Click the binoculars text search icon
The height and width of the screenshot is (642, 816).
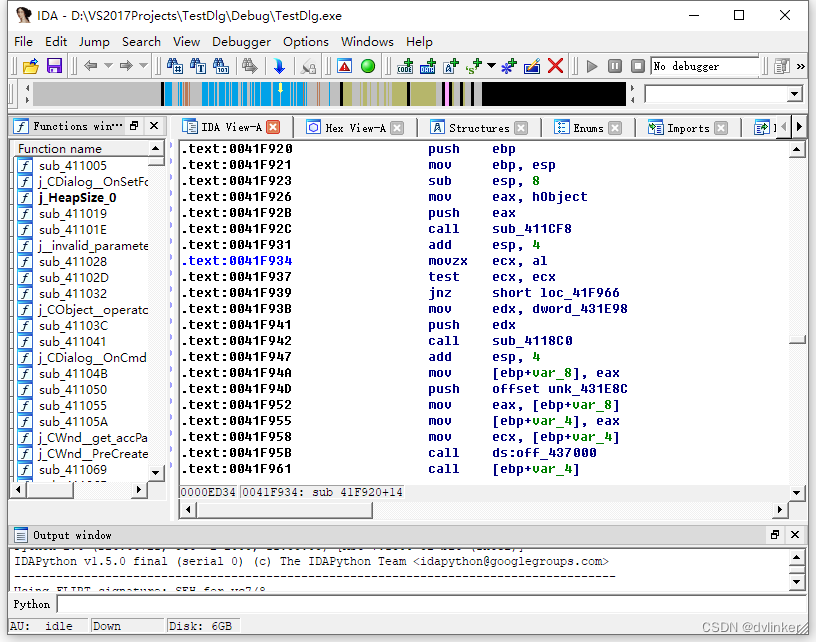pyautogui.click(x=198, y=66)
